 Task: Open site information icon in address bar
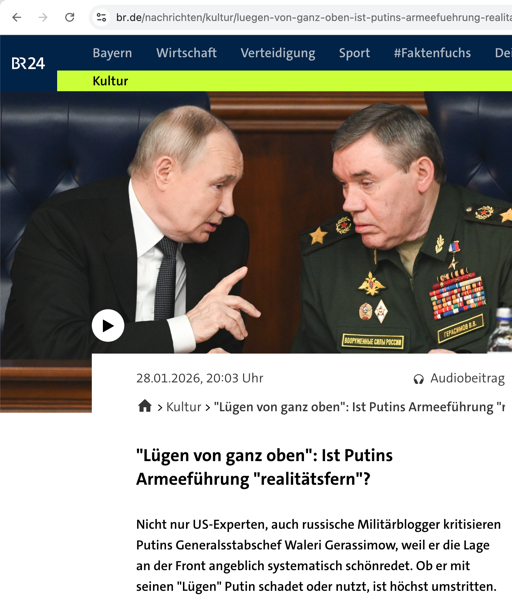pos(101,17)
